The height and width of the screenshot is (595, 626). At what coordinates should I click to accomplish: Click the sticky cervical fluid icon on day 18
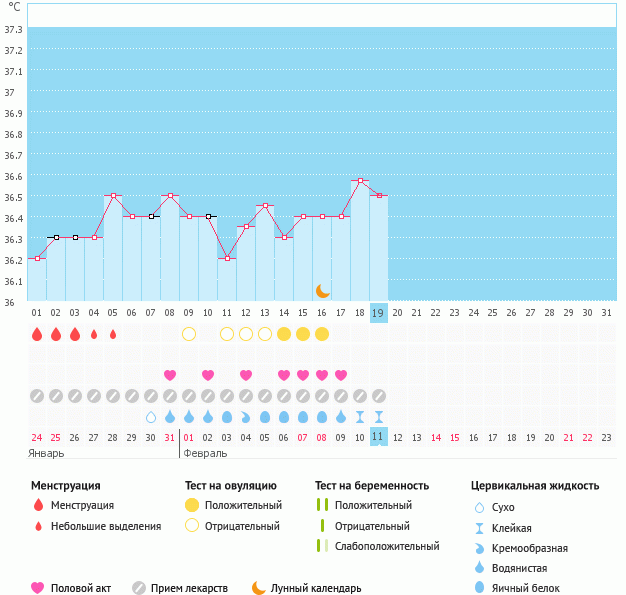click(360, 417)
